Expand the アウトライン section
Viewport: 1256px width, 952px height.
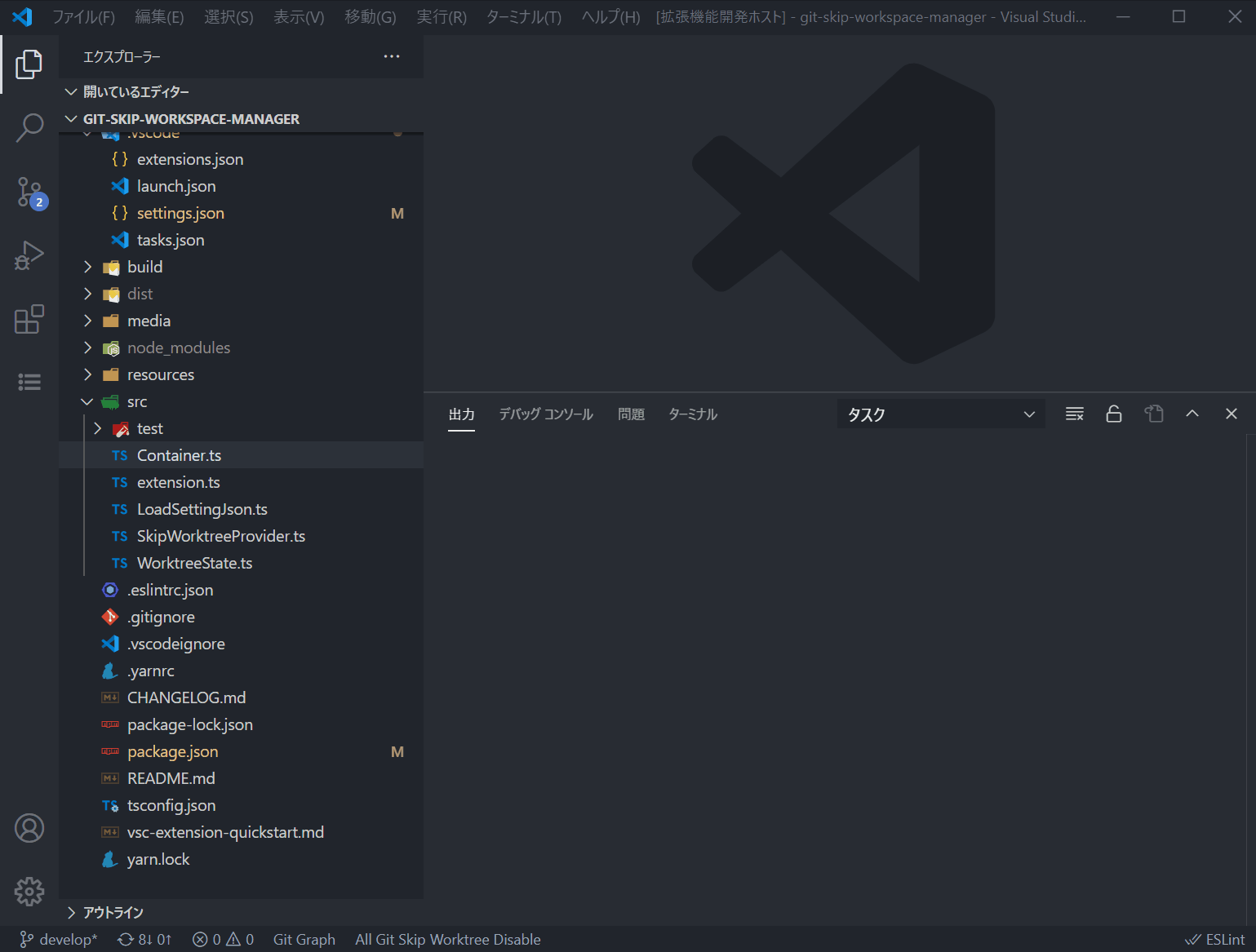pos(241,912)
